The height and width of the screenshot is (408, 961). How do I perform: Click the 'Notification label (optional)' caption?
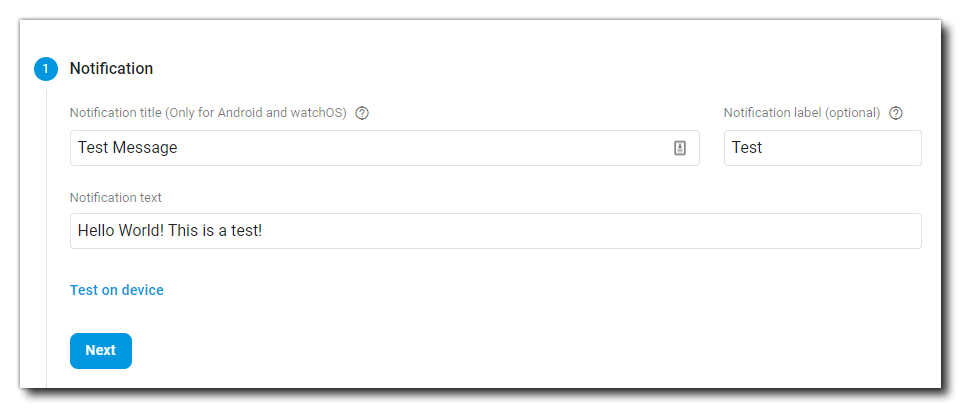coord(802,113)
